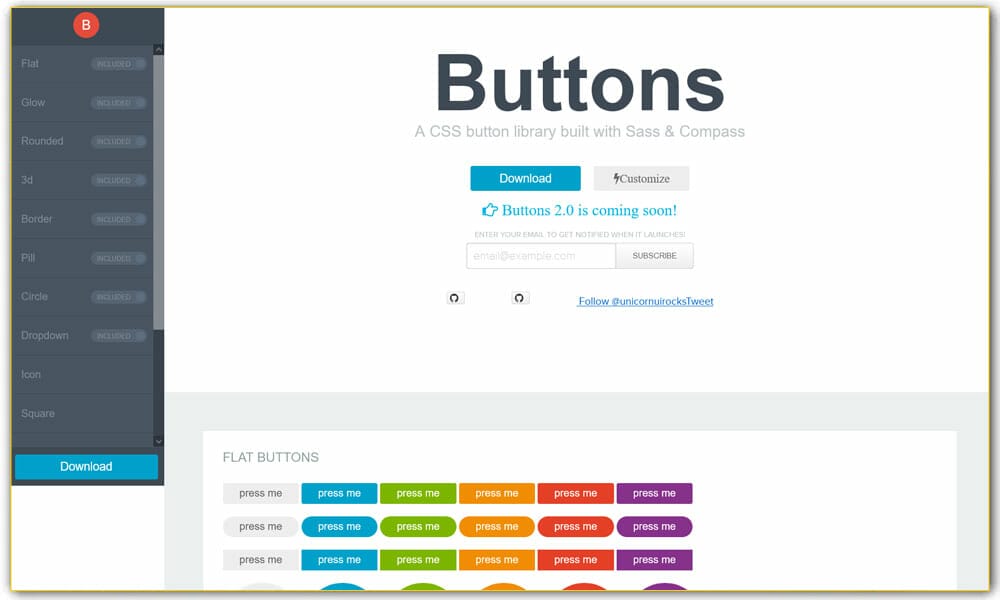Click the email address input field
This screenshot has height=600, width=1000.
click(x=539, y=256)
